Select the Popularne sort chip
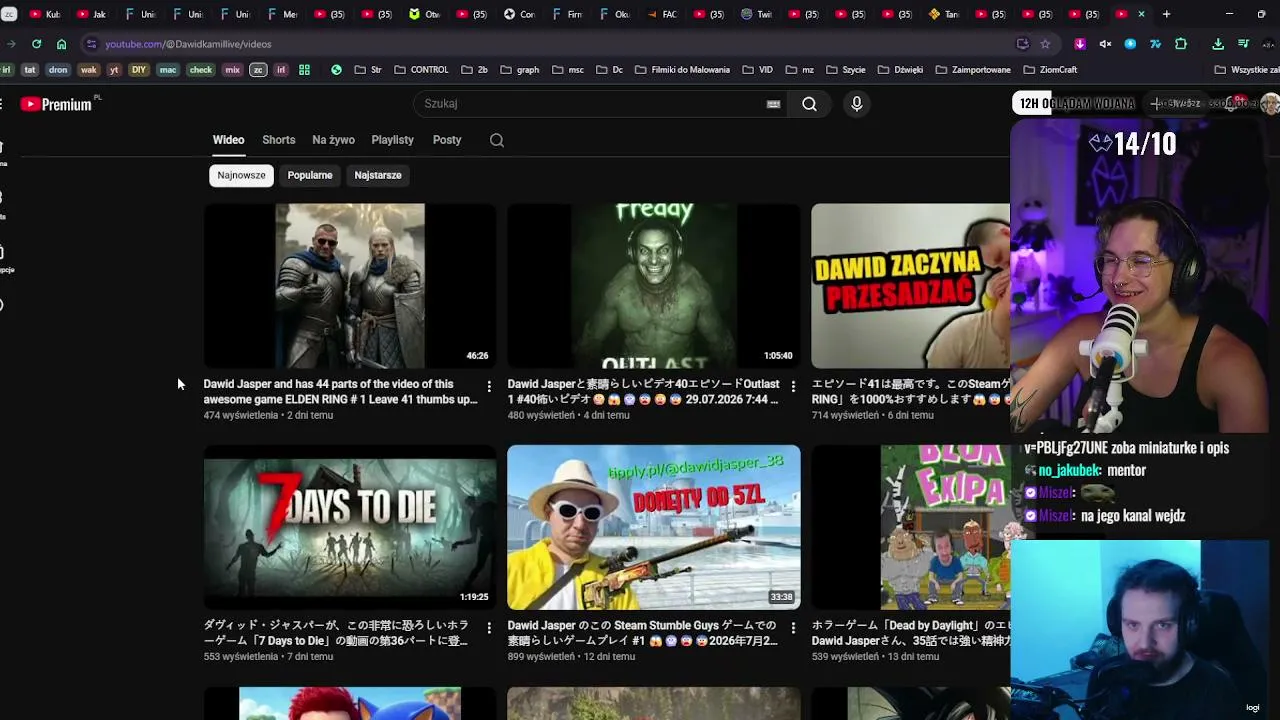1280x720 pixels. 310,175
